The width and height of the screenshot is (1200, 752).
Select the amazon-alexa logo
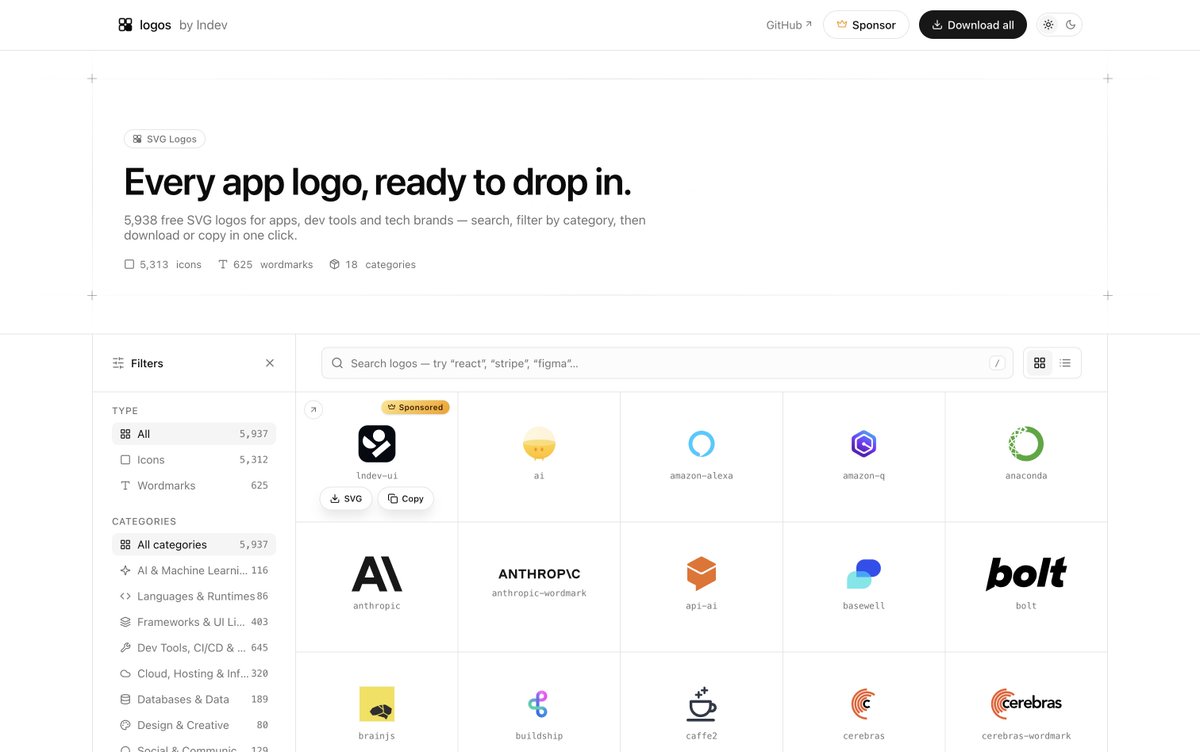point(701,443)
